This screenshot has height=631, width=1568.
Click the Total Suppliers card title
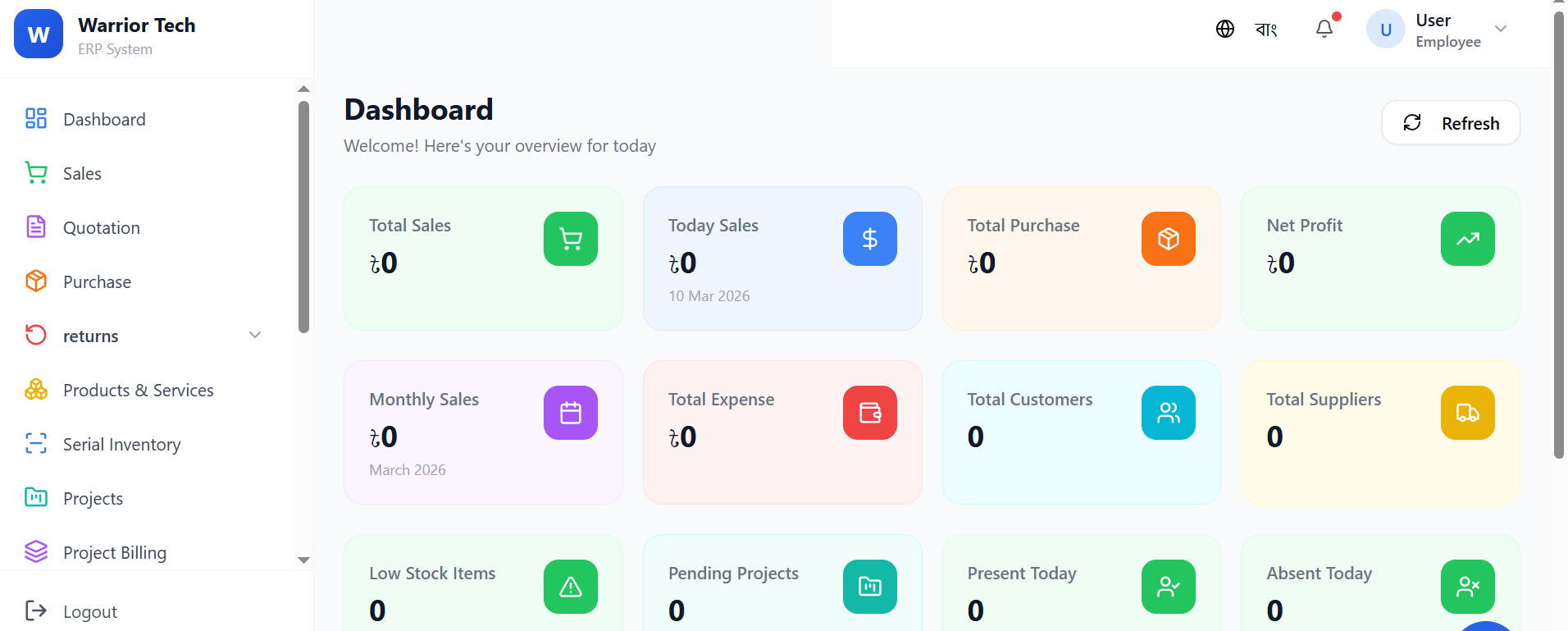pyautogui.click(x=1324, y=400)
